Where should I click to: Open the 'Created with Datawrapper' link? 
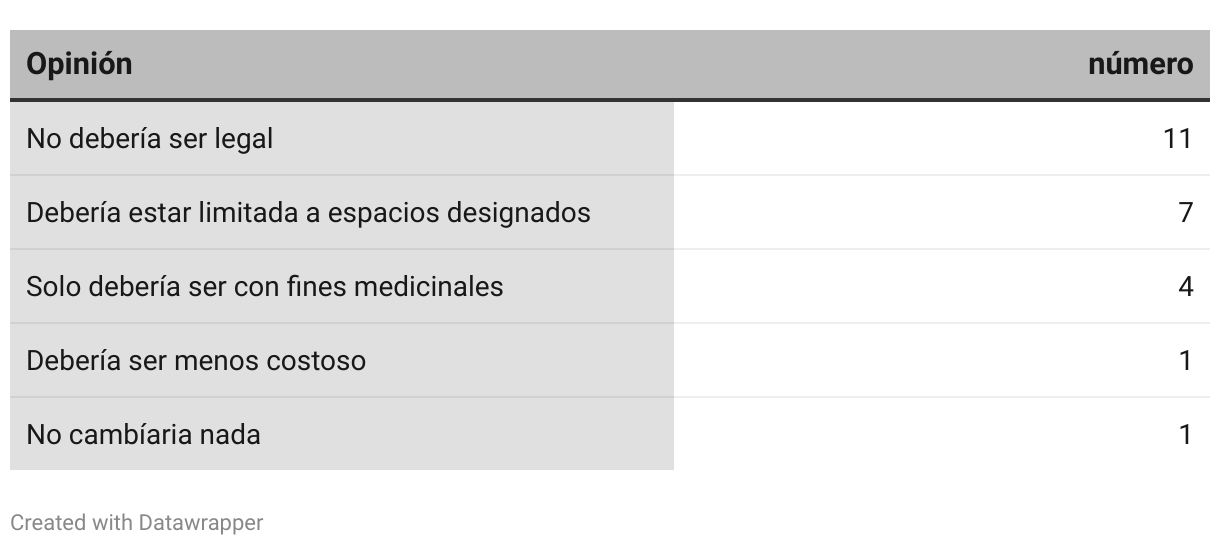pos(137,522)
